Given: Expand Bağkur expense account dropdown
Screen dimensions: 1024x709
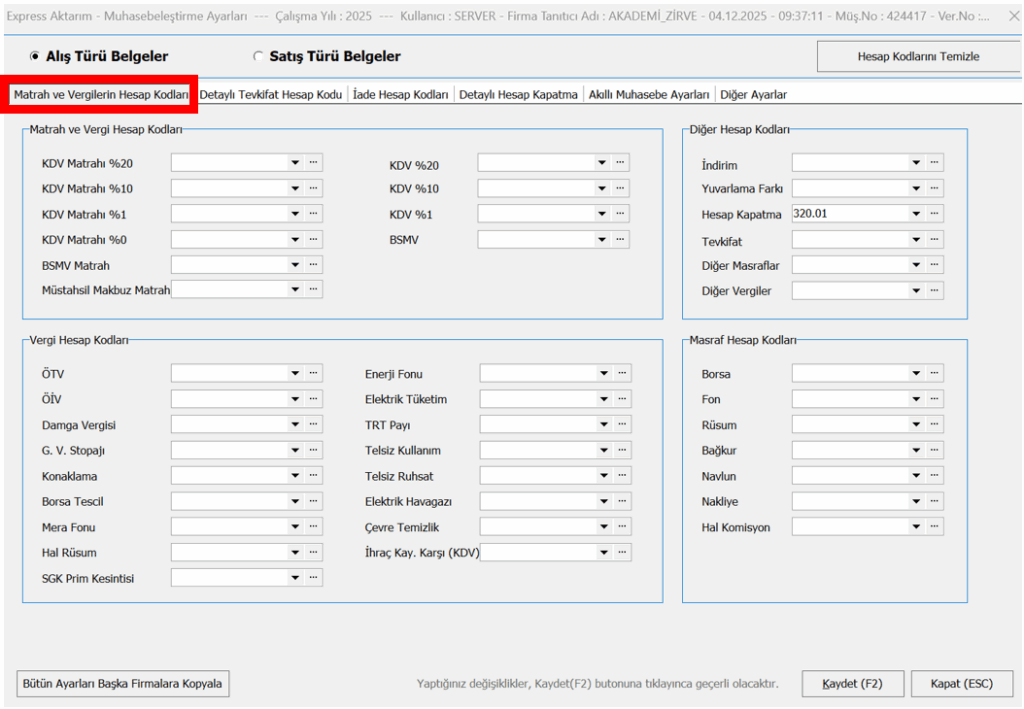Looking at the screenshot, I should tap(916, 450).
